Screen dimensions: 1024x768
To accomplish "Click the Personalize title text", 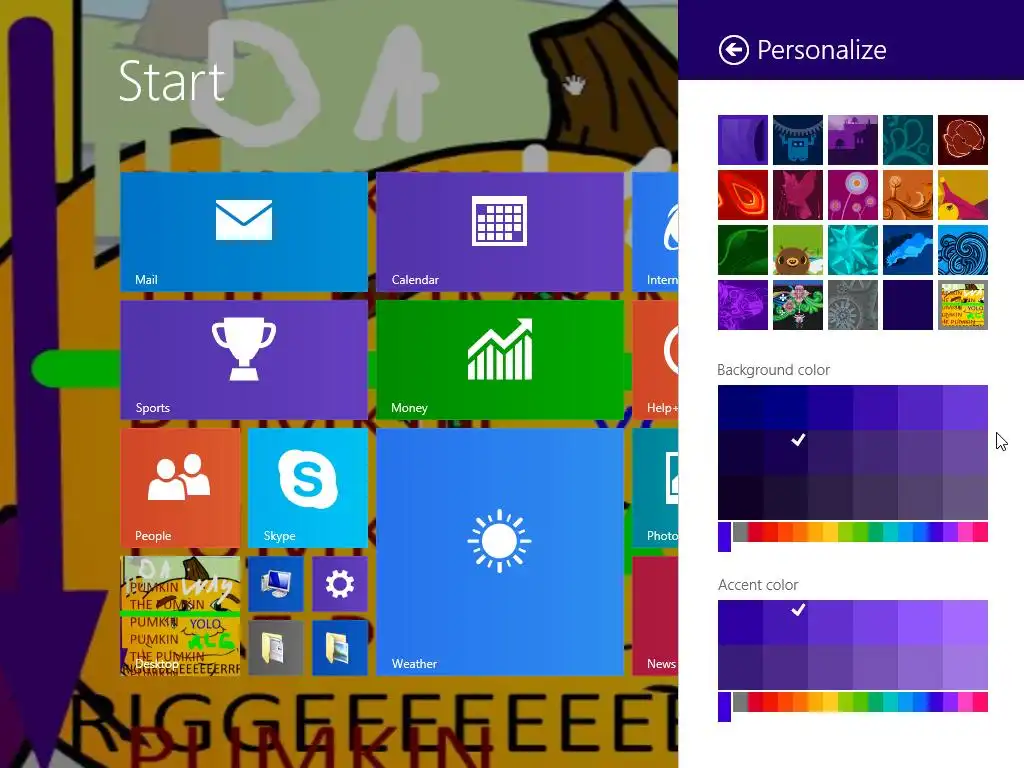I will pyautogui.click(x=822, y=50).
